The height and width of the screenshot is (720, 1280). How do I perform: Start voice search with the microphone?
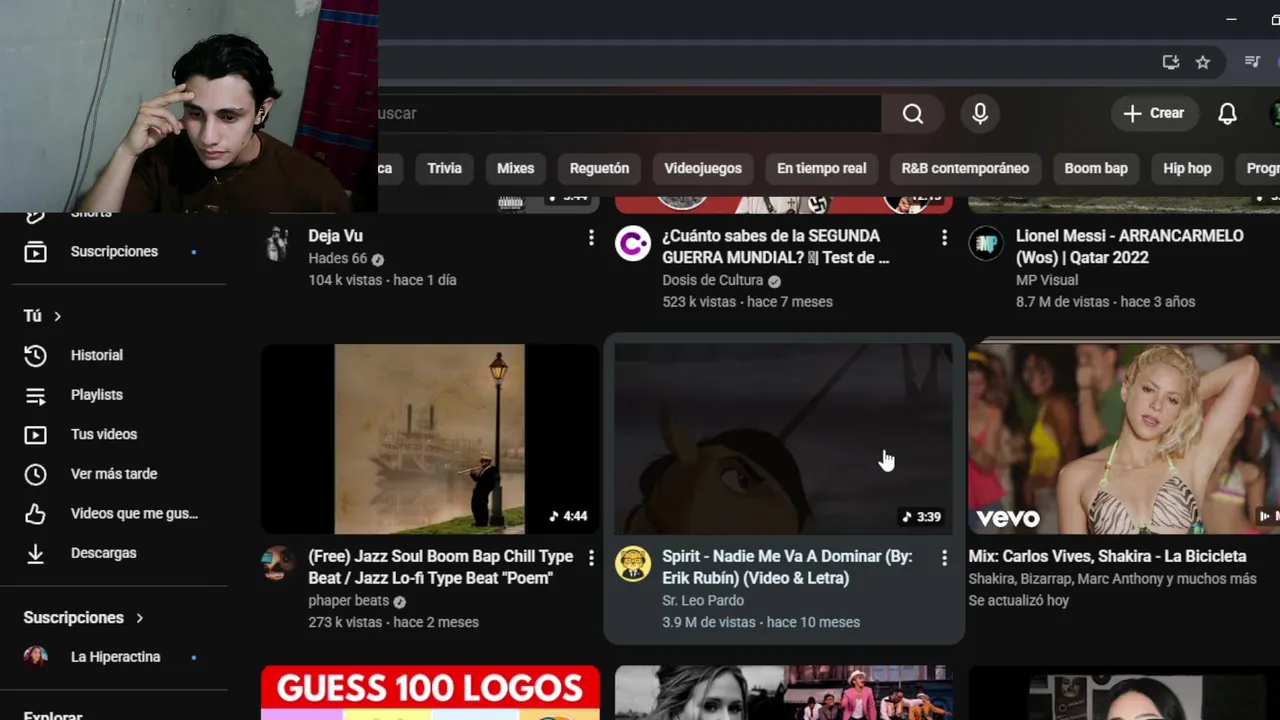[980, 114]
